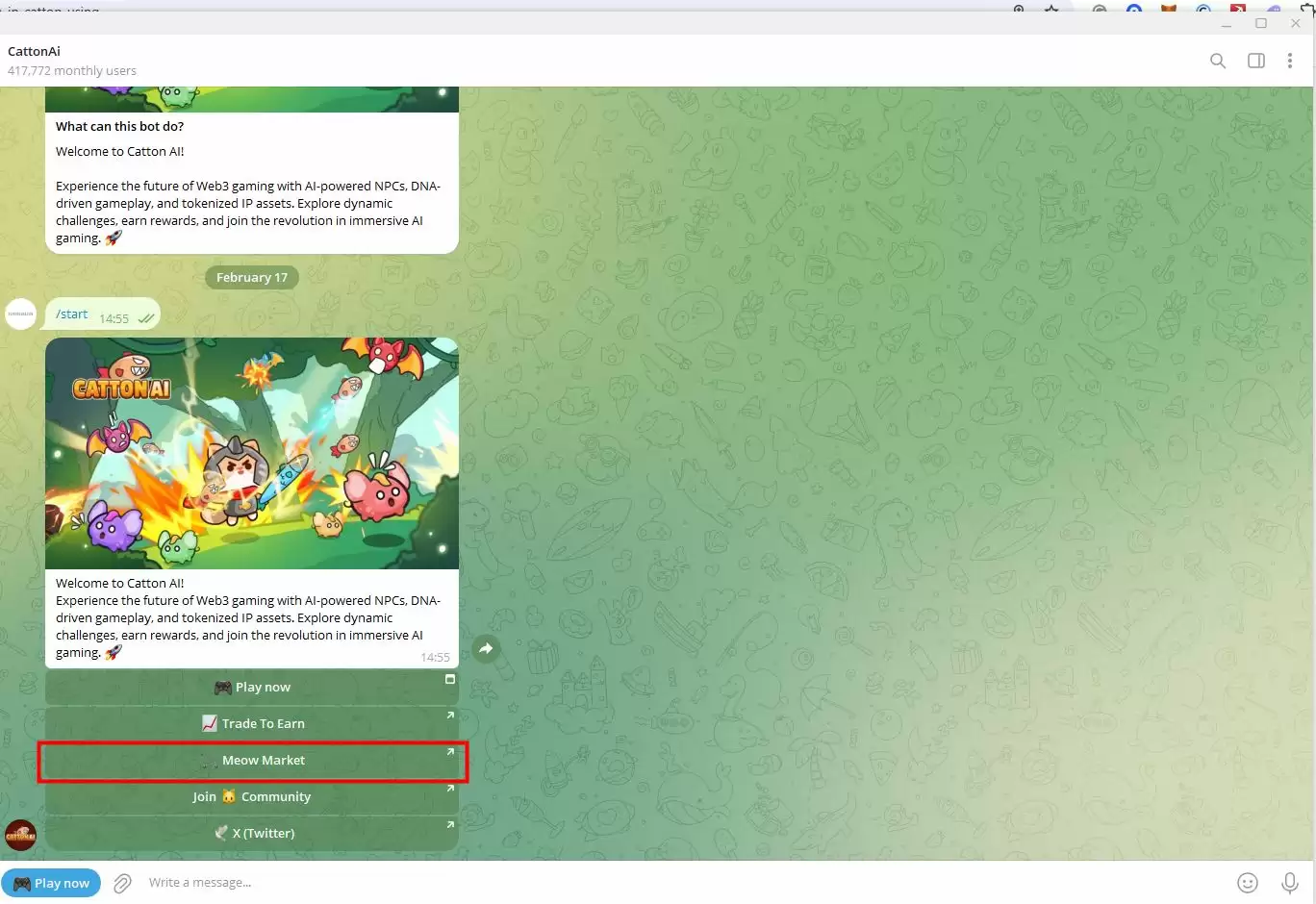This screenshot has height=904, width=1316.
Task: Click the blue Play now menu button
Action: click(51, 883)
